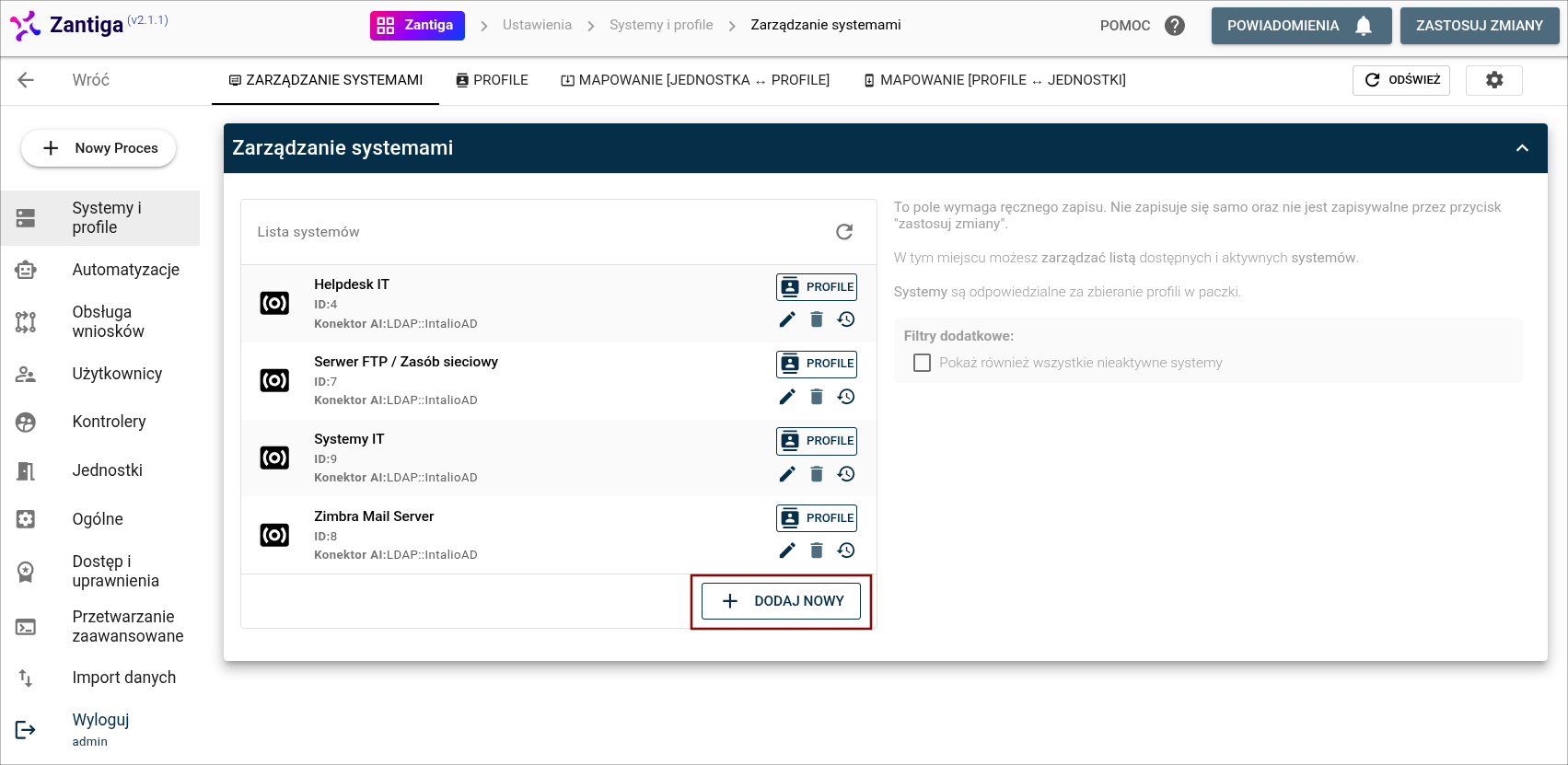This screenshot has width=1568, height=765.
Task: Enable showing all inactive systems checkbox
Action: pyautogui.click(x=922, y=363)
